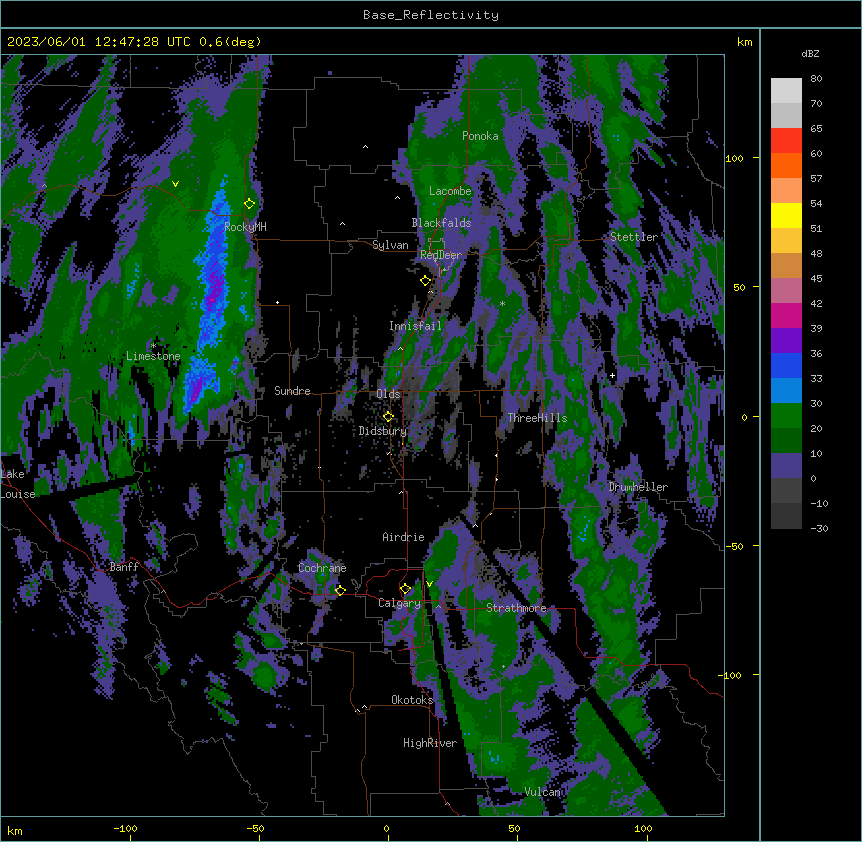862x842 pixels.
Task: Click the Drumheller label
Action: (638, 487)
